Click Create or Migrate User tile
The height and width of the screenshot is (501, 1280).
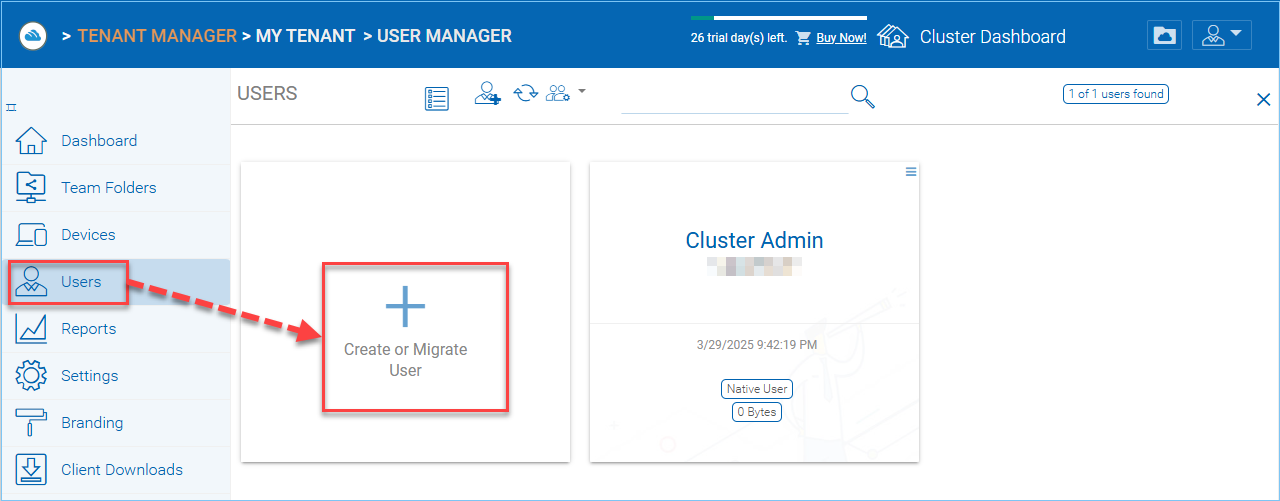pos(405,312)
